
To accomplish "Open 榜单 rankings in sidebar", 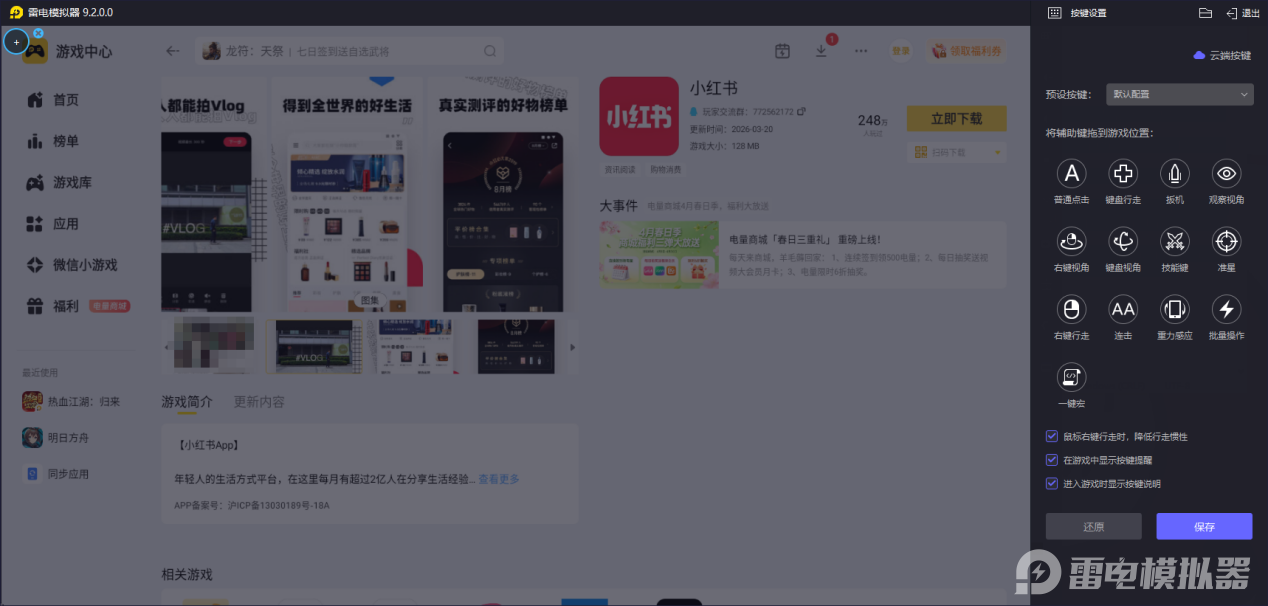I will 53,141.
